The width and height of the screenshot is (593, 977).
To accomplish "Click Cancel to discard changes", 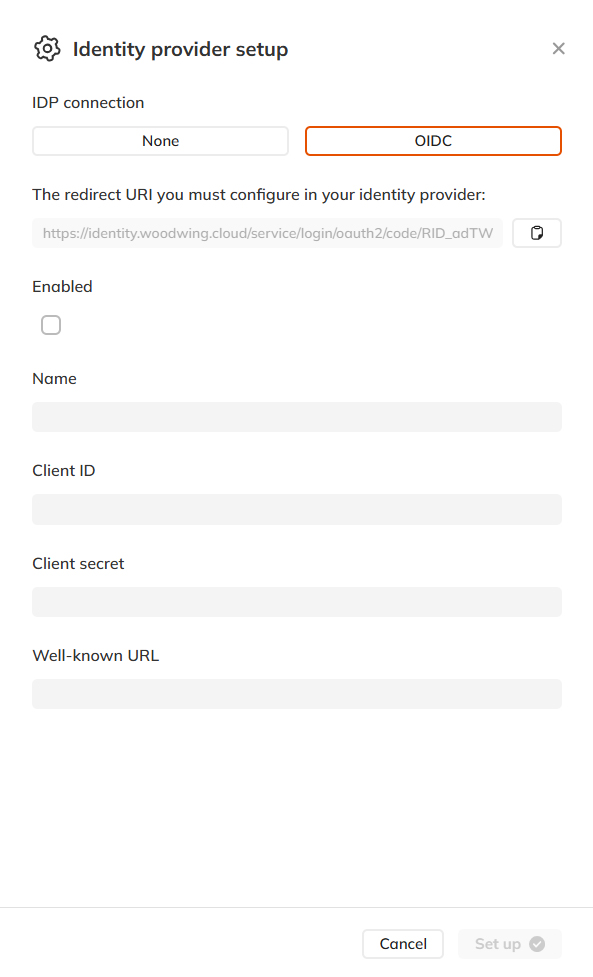I will [x=403, y=943].
